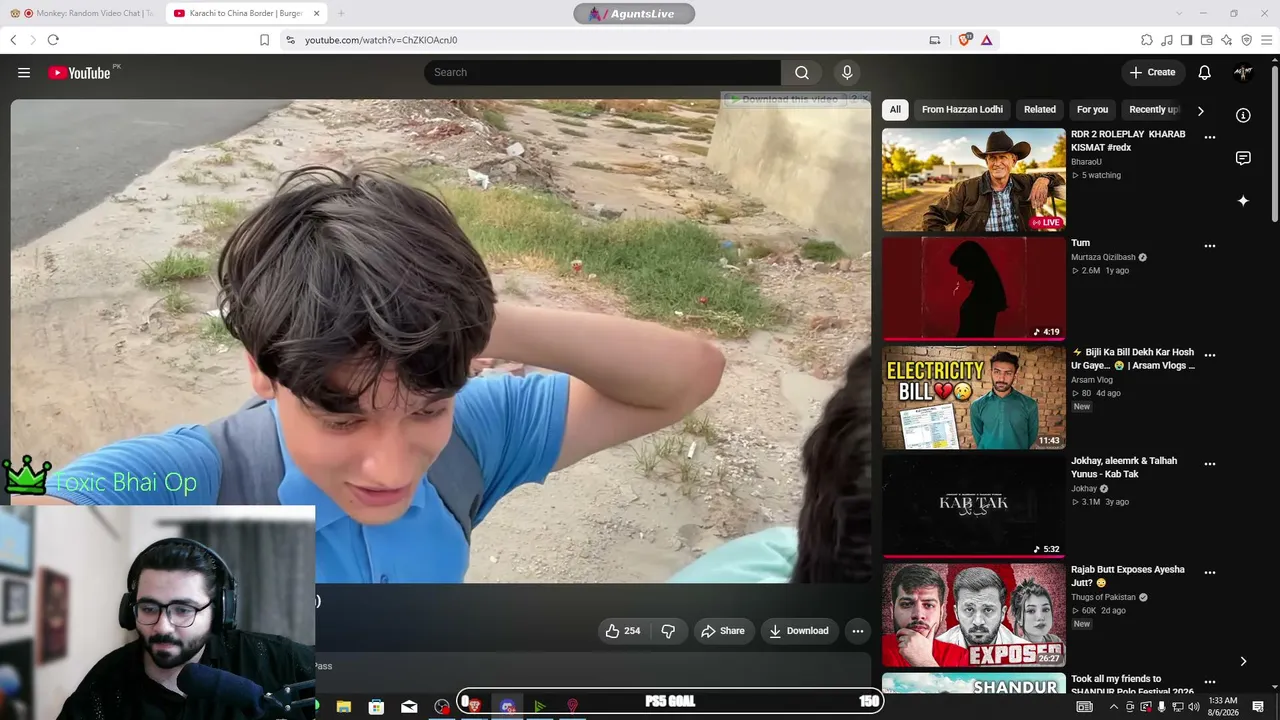1280x720 pixels.
Task: Click the Create button
Action: [x=1153, y=72]
